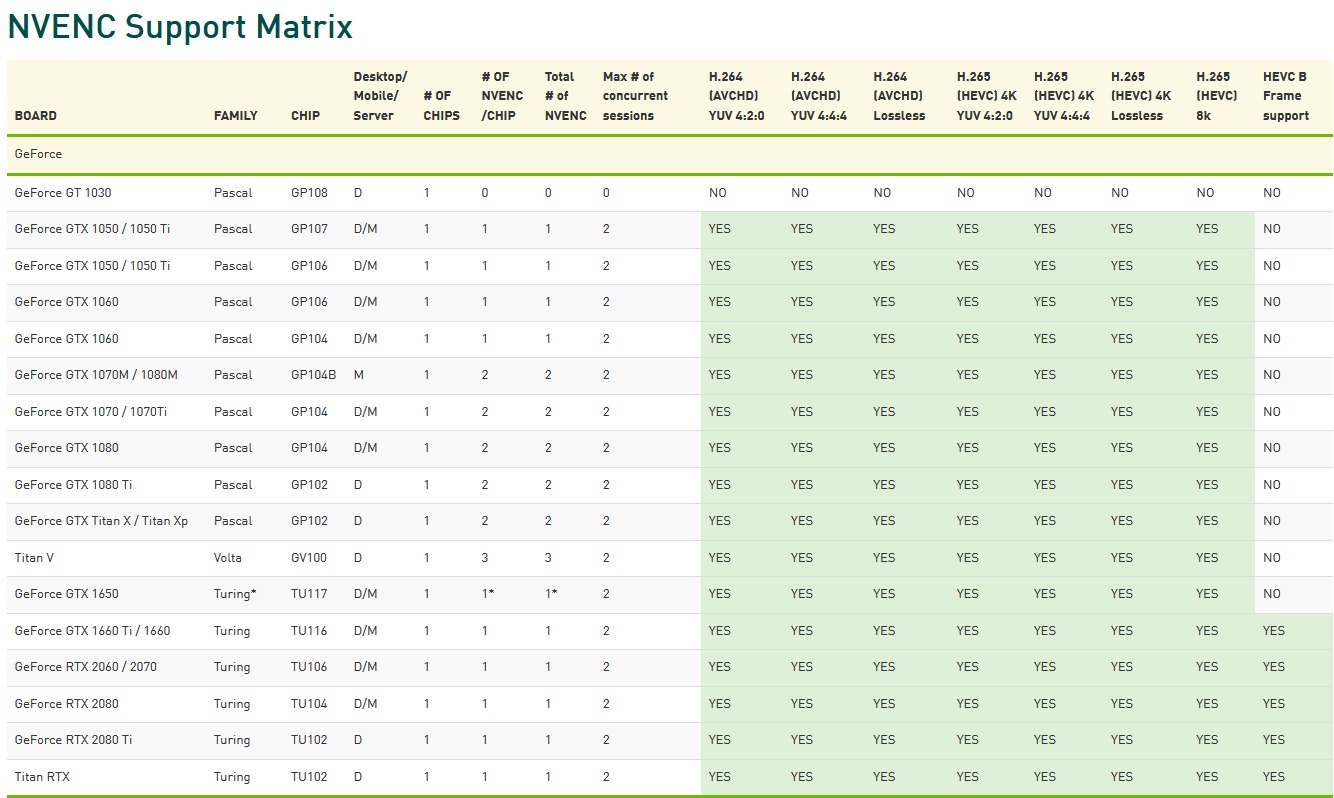Click the H.265 (HEVC) 4K YUV 4:2:0 header
This screenshot has height=798, width=1334.
[986, 96]
